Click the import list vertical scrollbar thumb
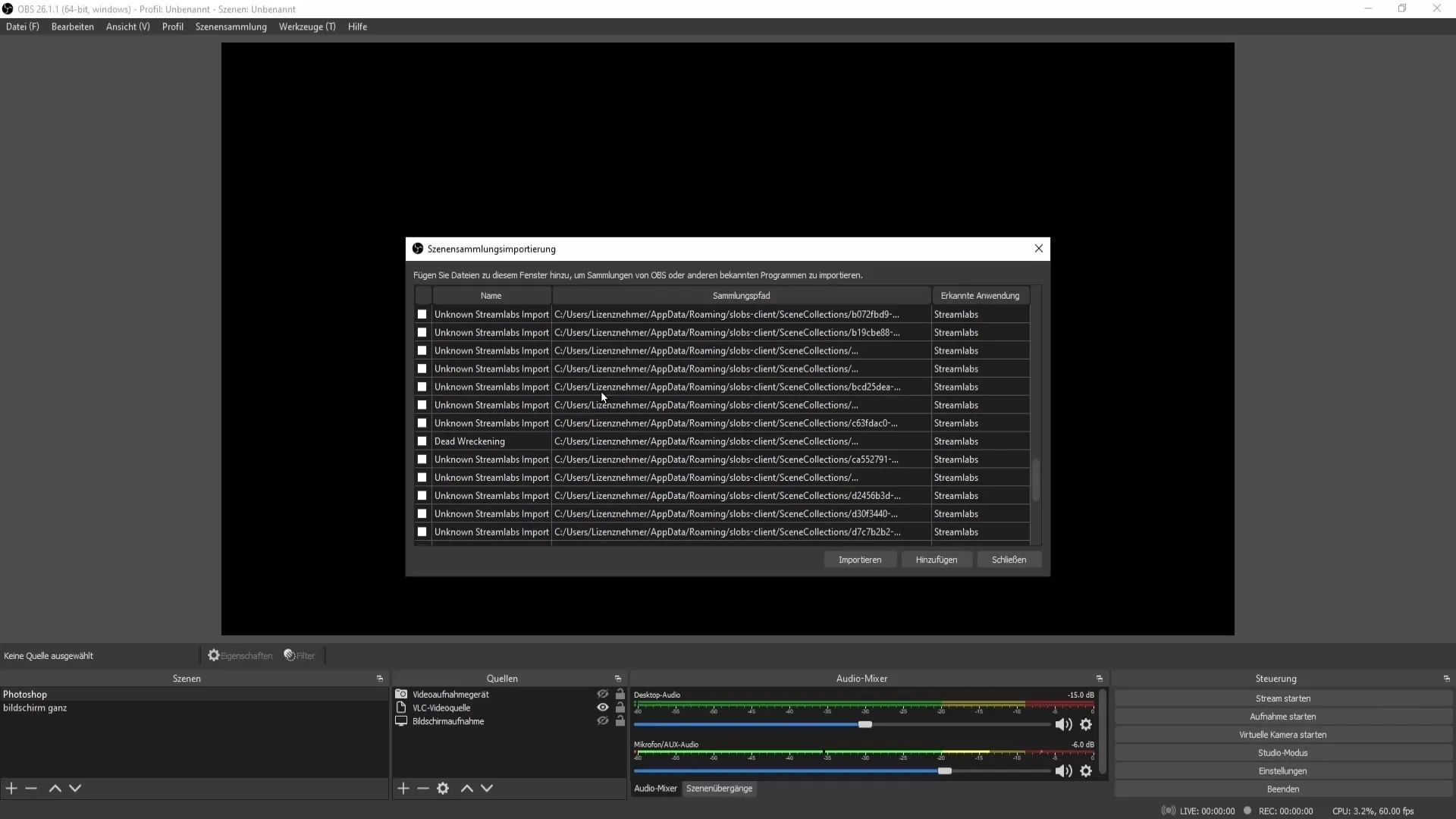This screenshot has height=819, width=1456. pos(1036,480)
